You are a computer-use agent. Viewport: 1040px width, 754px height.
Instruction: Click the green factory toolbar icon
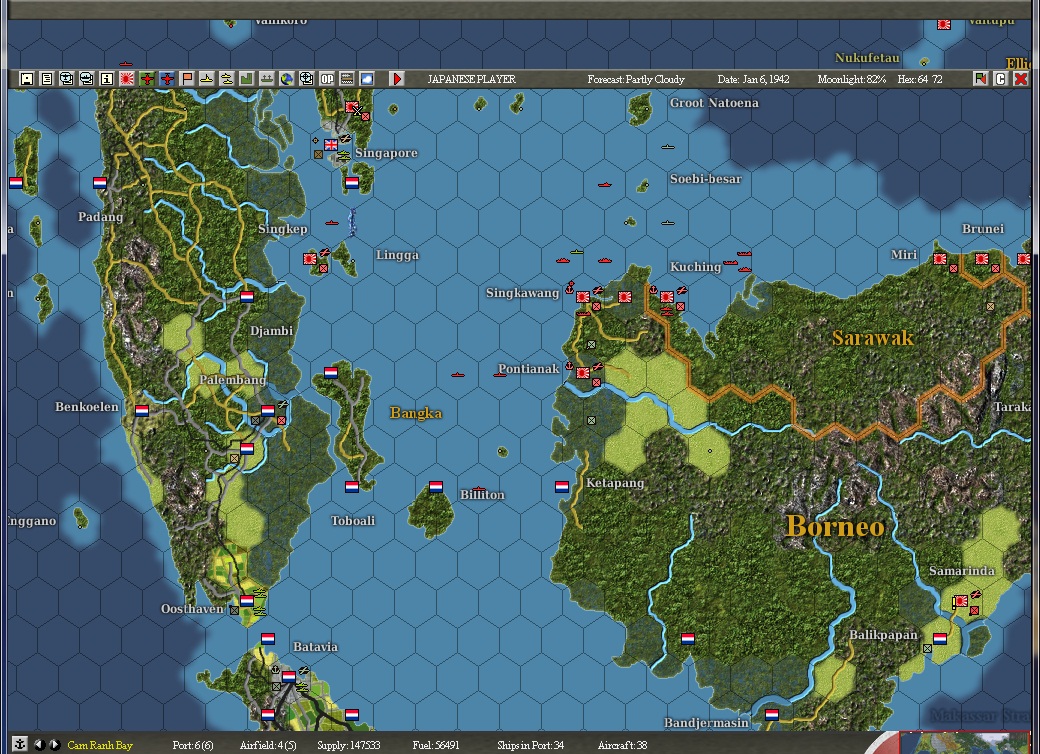(x=247, y=79)
